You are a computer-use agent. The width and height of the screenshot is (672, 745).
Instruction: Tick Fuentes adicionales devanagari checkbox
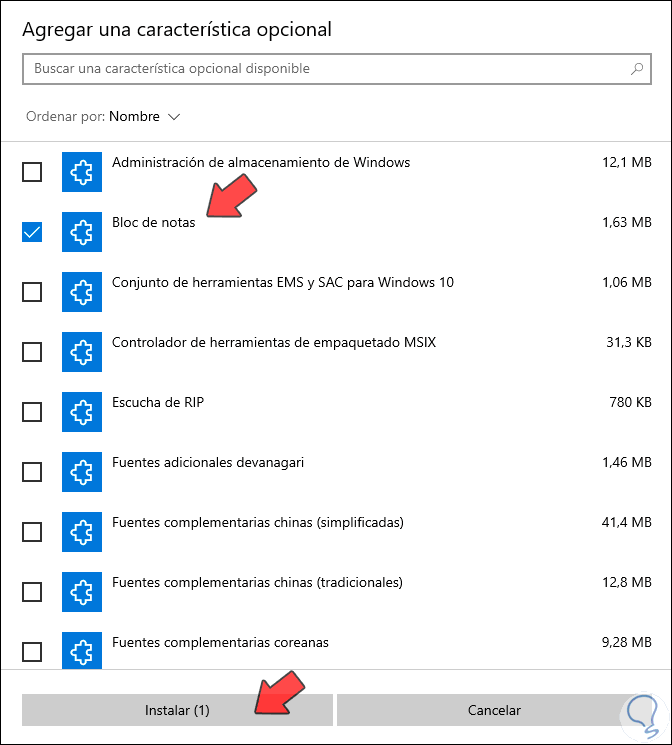32,472
